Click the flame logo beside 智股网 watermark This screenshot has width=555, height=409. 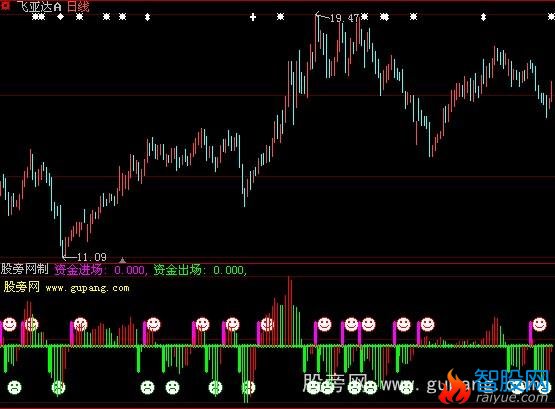(454, 387)
